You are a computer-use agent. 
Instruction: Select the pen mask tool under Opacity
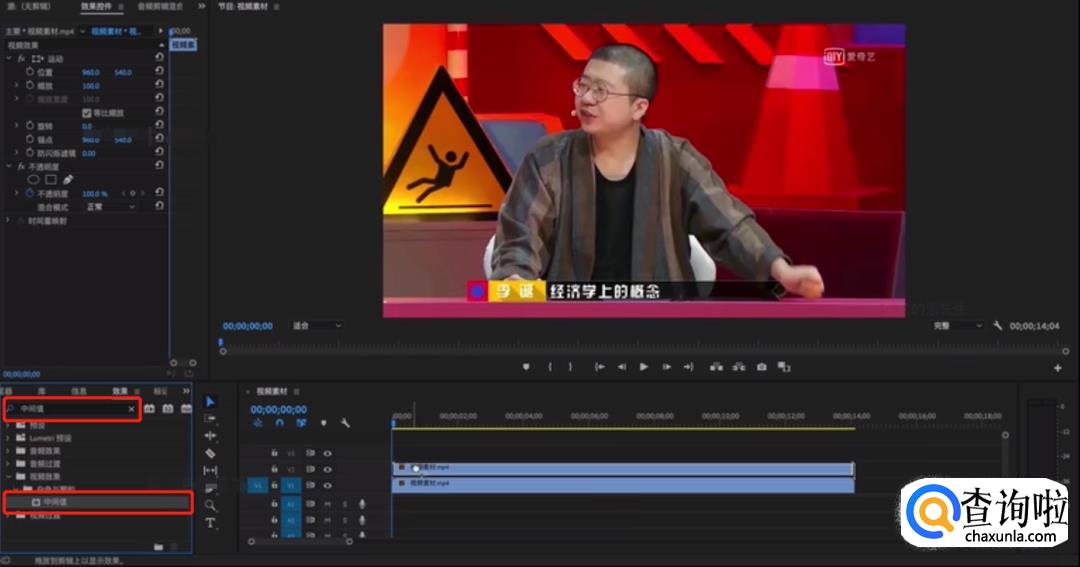click(68, 180)
